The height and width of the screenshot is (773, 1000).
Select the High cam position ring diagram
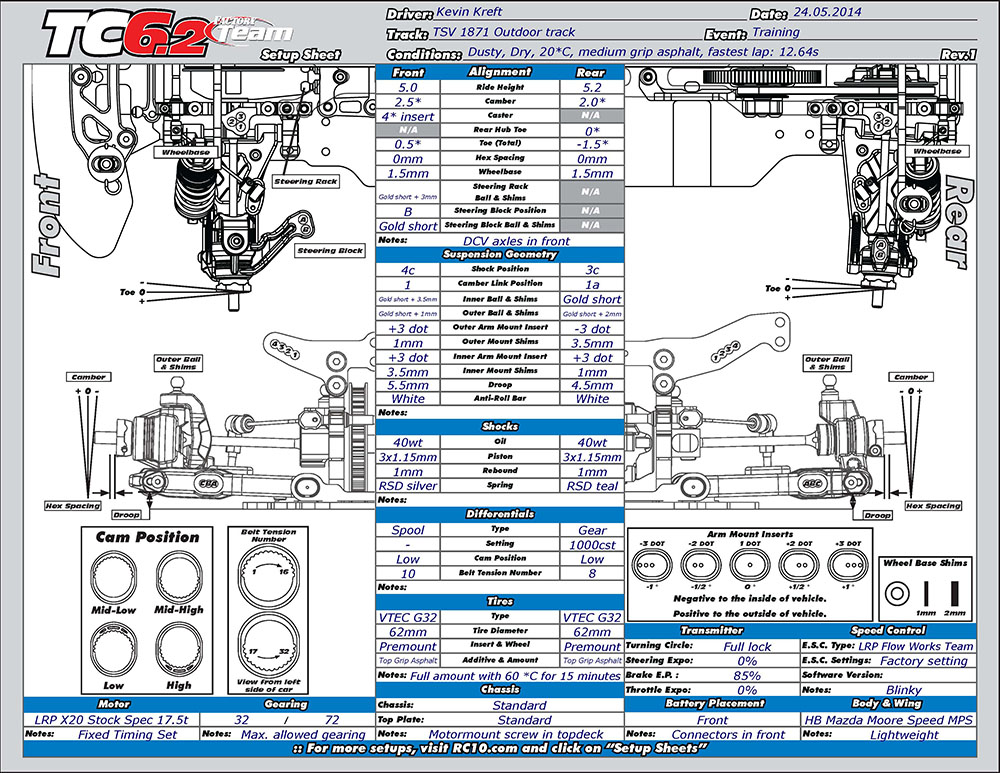click(179, 649)
